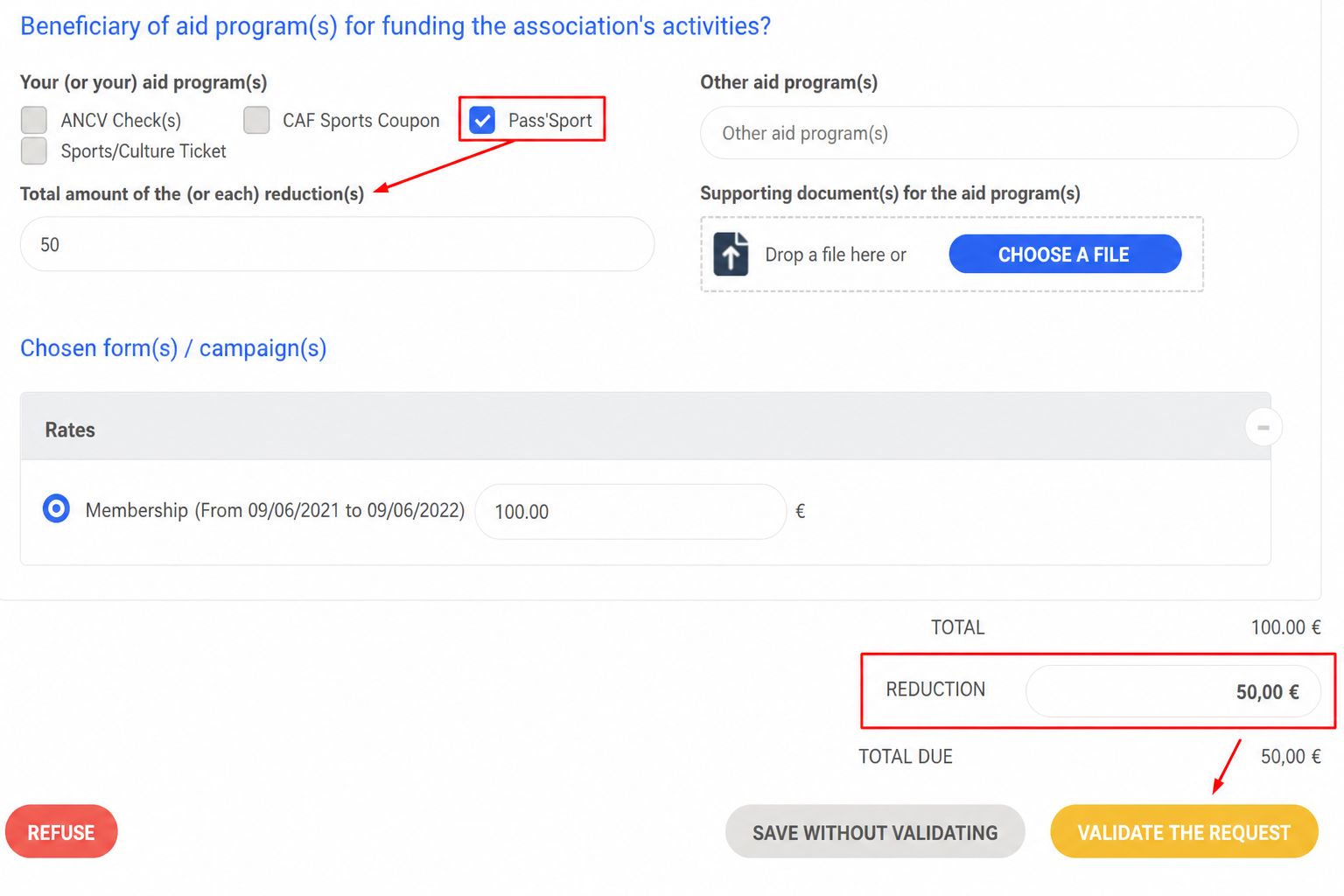This screenshot has width=1344, height=896.
Task: Click the Membership date range label
Action: tap(275, 510)
